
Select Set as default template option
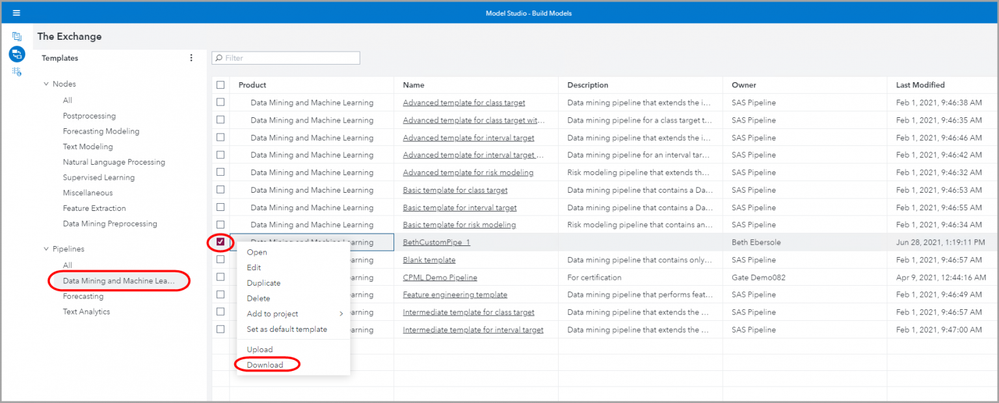coord(287,329)
